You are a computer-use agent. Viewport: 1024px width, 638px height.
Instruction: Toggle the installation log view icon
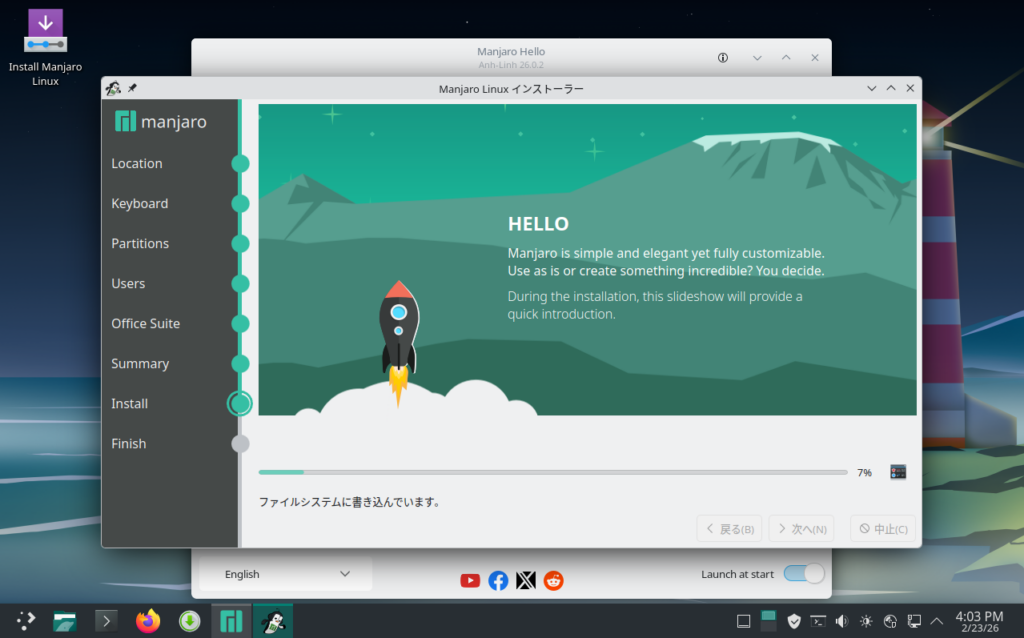898,472
